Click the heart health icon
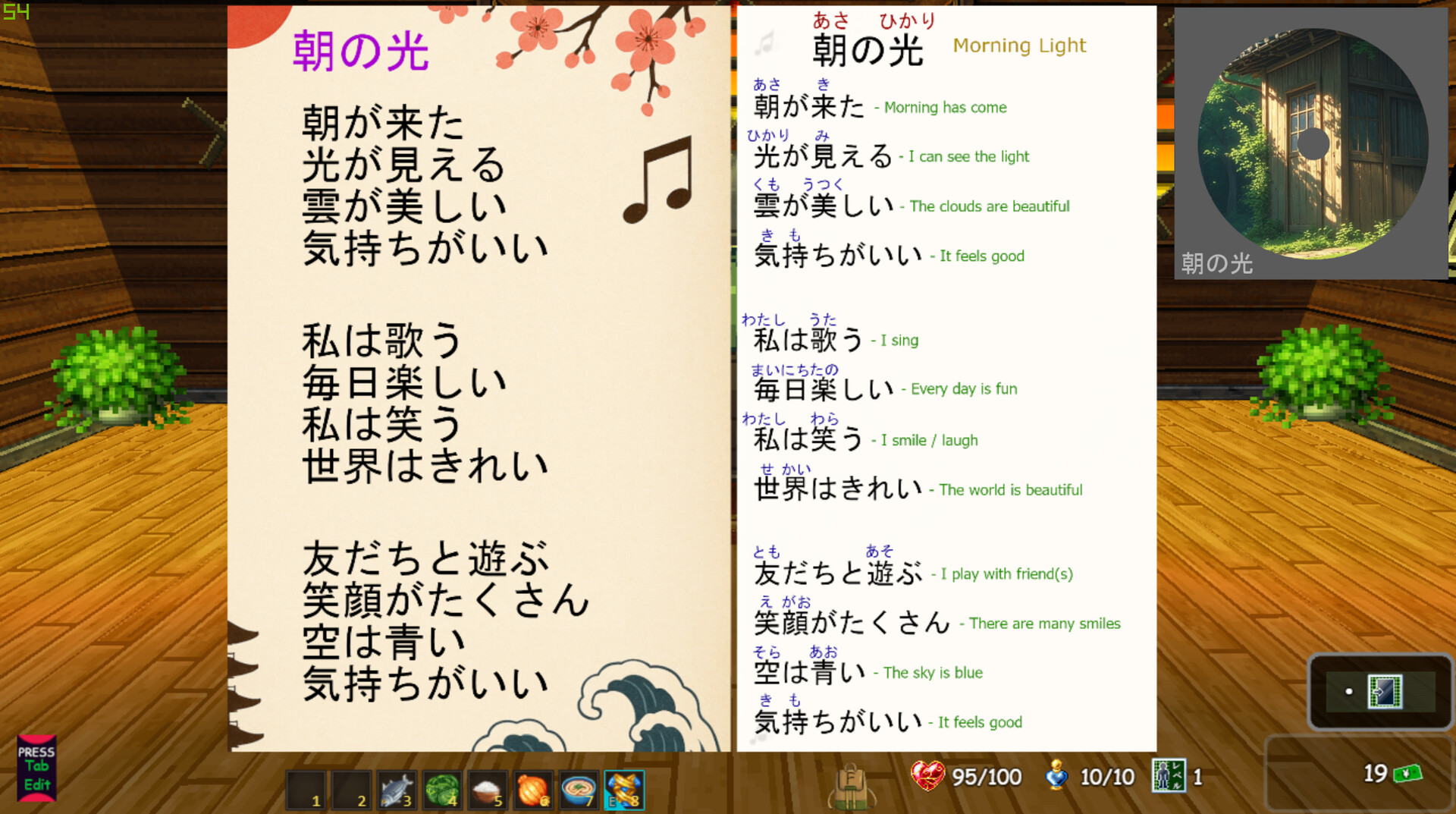1456x814 pixels. click(x=927, y=776)
